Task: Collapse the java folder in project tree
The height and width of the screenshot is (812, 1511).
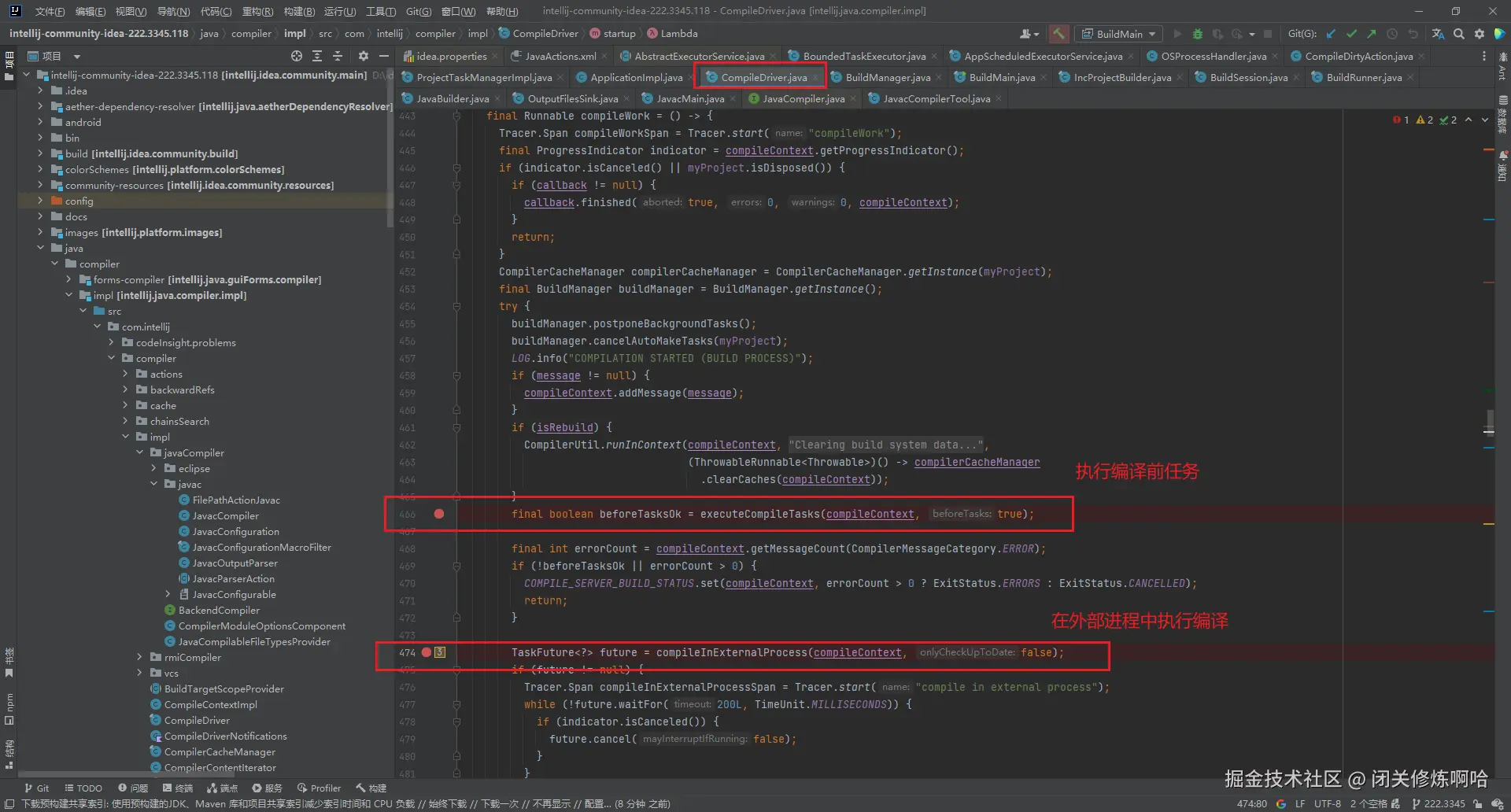Action: 40,248
